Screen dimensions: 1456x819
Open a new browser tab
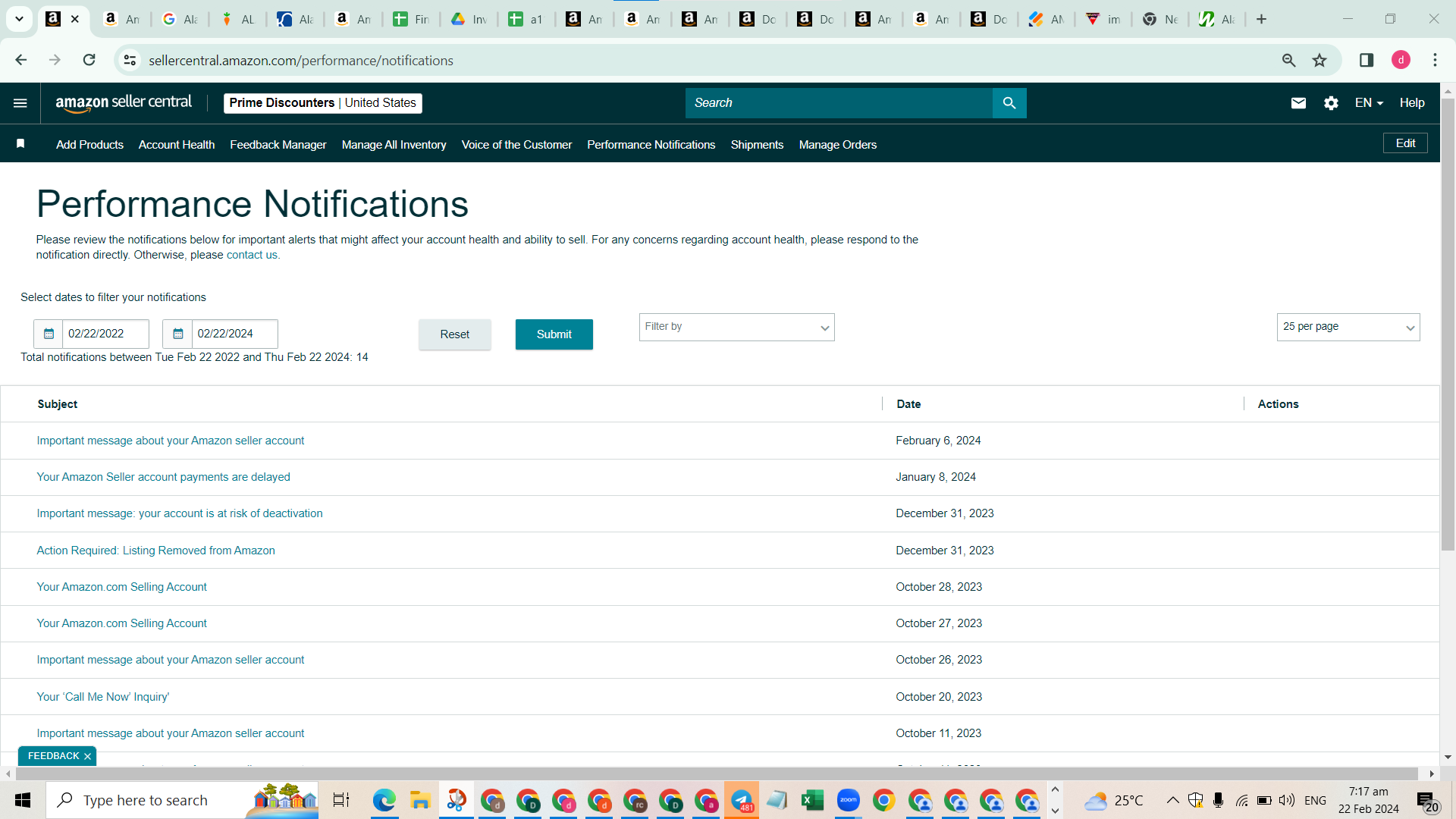click(x=1261, y=19)
